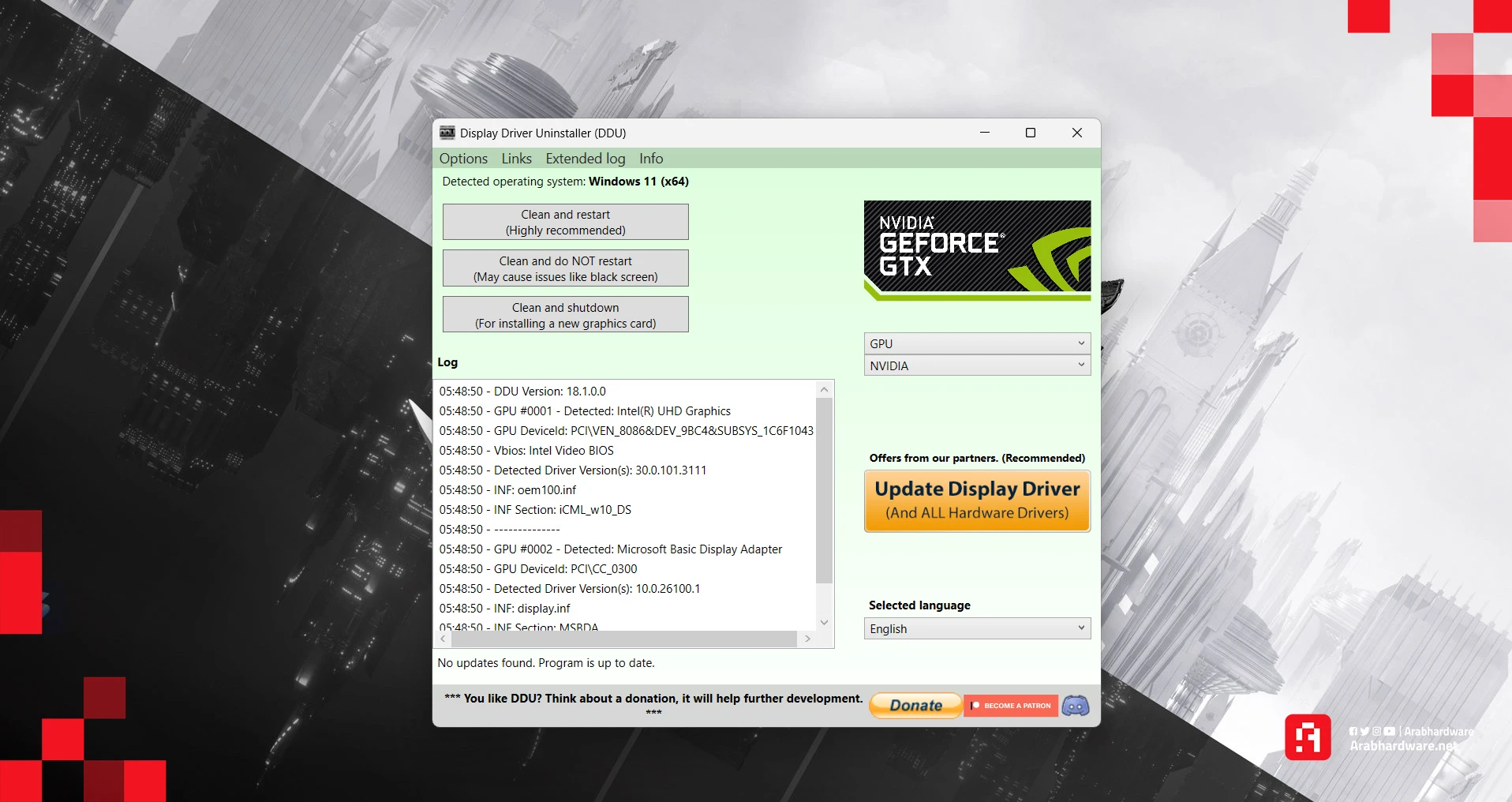
Task: Expand the GPU device type dropdown
Action: (977, 343)
